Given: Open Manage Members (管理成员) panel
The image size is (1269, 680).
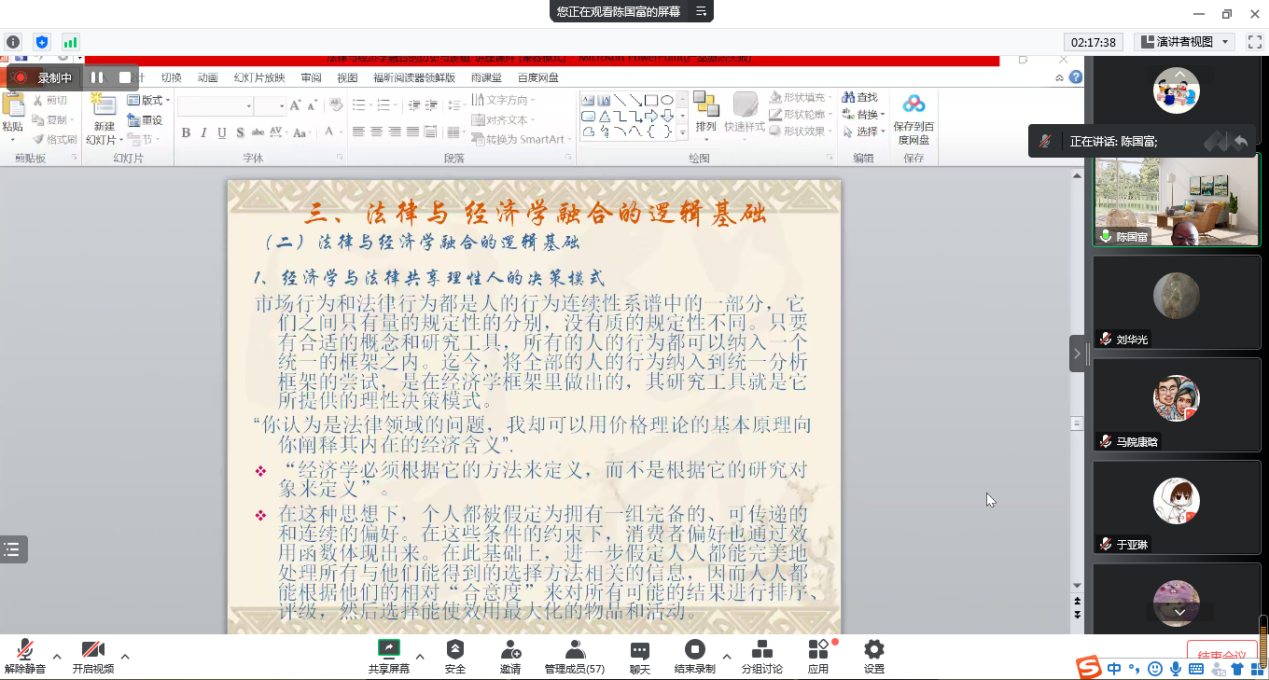Looking at the screenshot, I should point(574,655).
